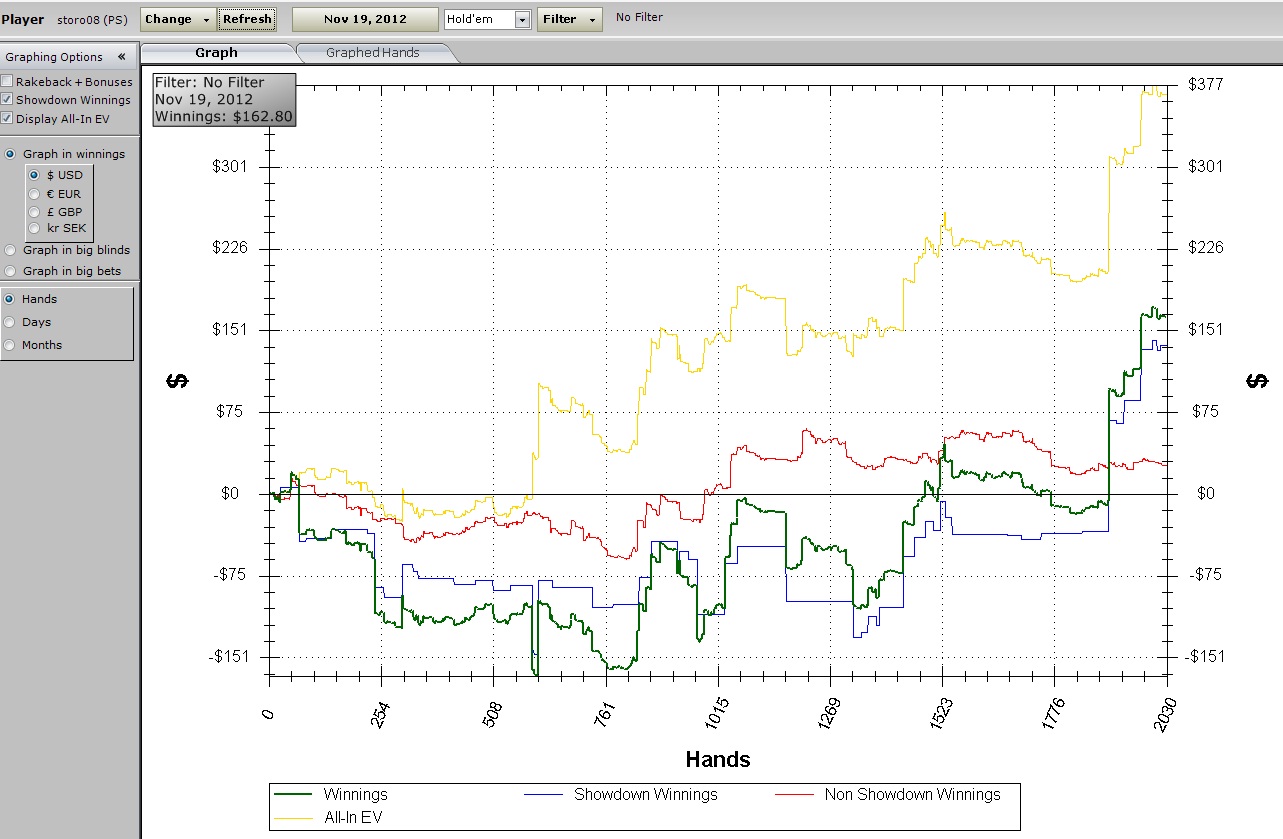Group graph by Months
This screenshot has width=1283, height=839.
tap(11, 345)
